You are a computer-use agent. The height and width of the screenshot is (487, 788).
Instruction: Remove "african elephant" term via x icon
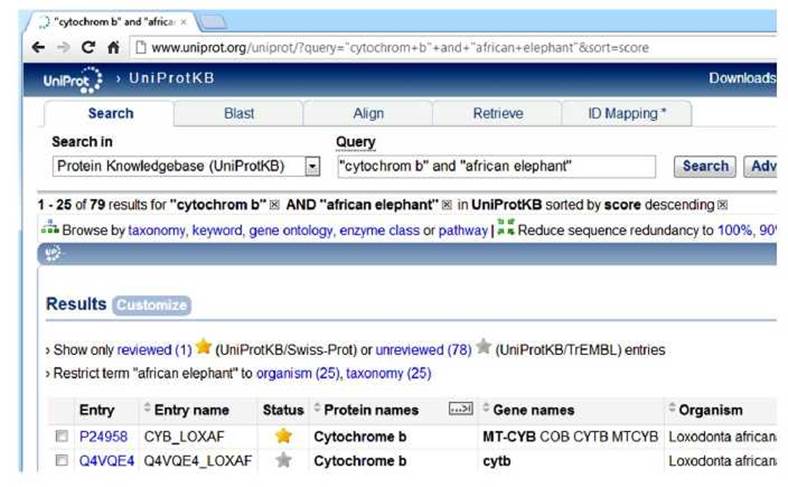click(x=446, y=205)
